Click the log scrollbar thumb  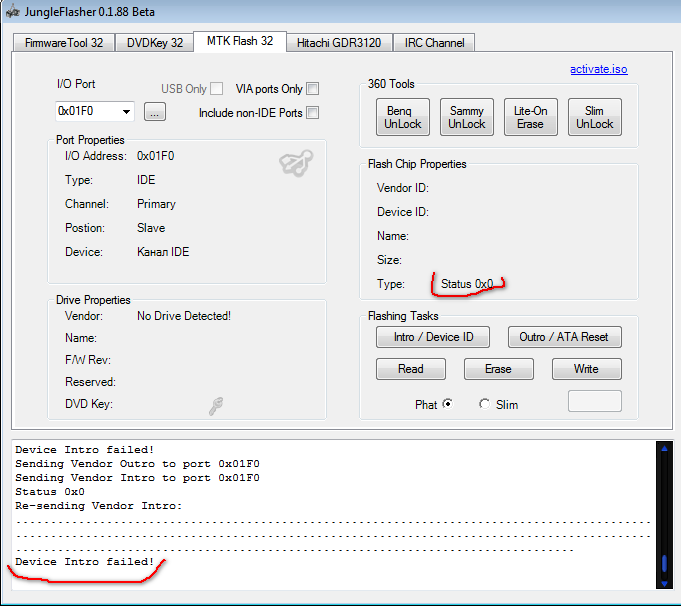click(x=664, y=563)
